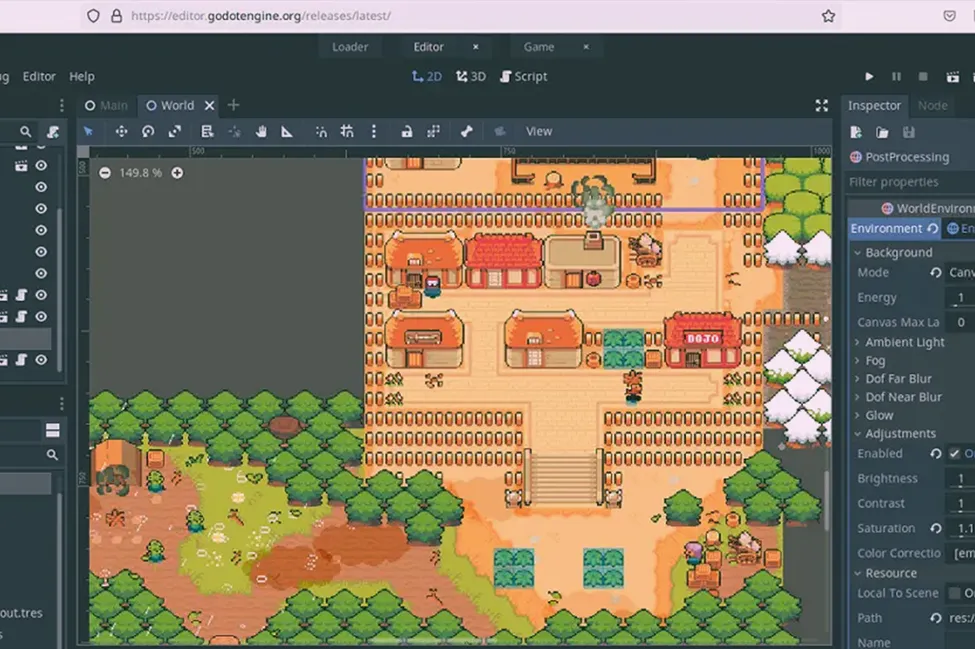Switch to the Node tab in Inspector dock
The height and width of the screenshot is (649, 975).
[x=934, y=105]
